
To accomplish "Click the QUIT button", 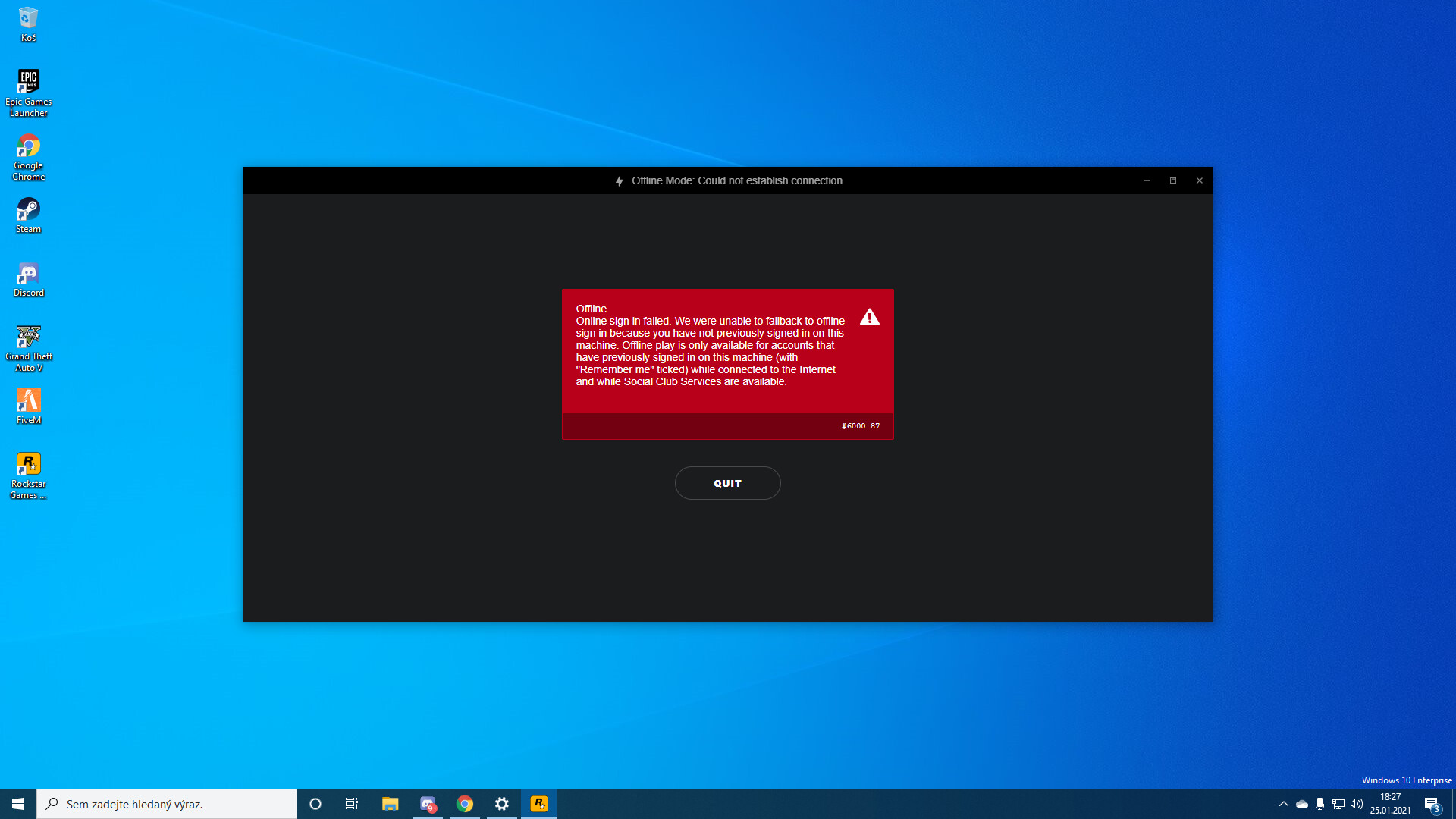I will pos(727,483).
